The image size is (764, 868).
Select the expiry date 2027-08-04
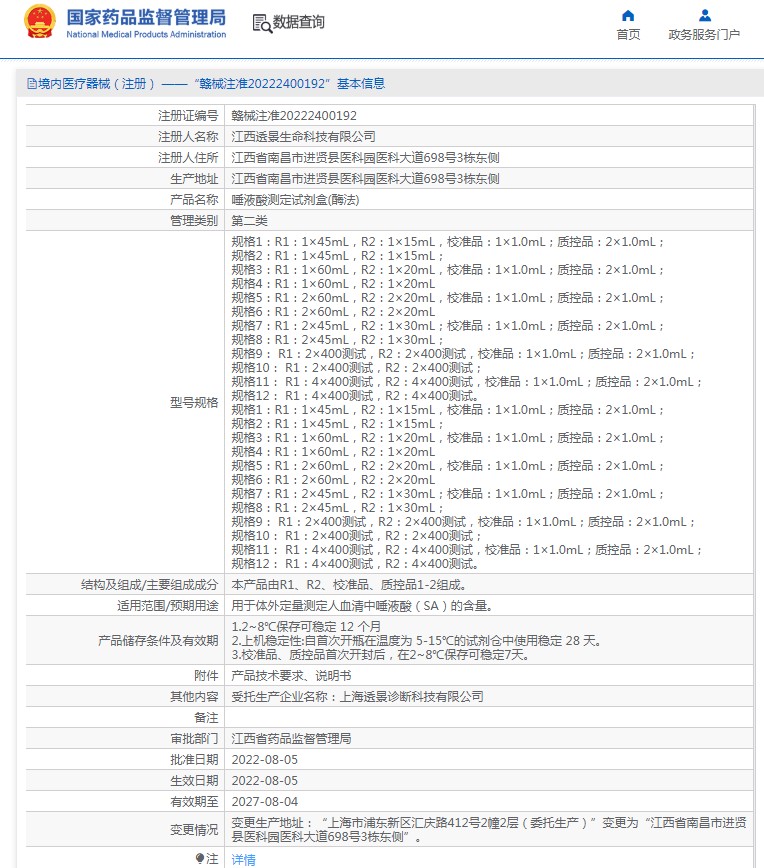point(265,802)
